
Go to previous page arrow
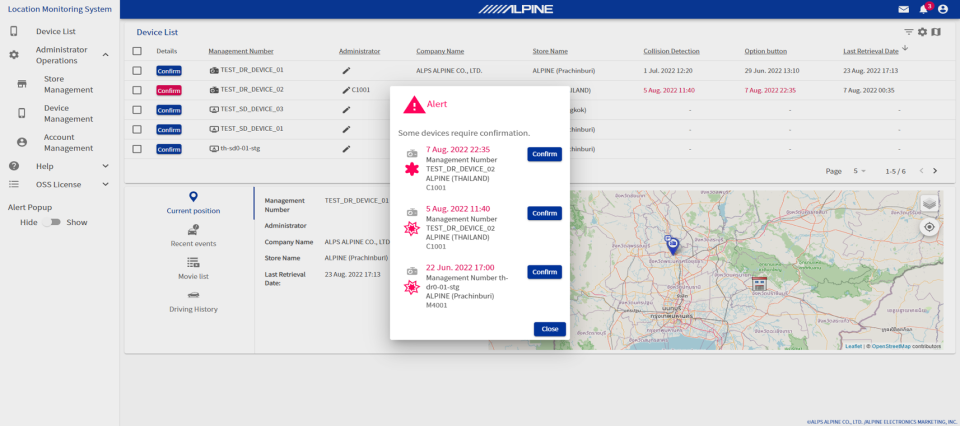point(921,171)
